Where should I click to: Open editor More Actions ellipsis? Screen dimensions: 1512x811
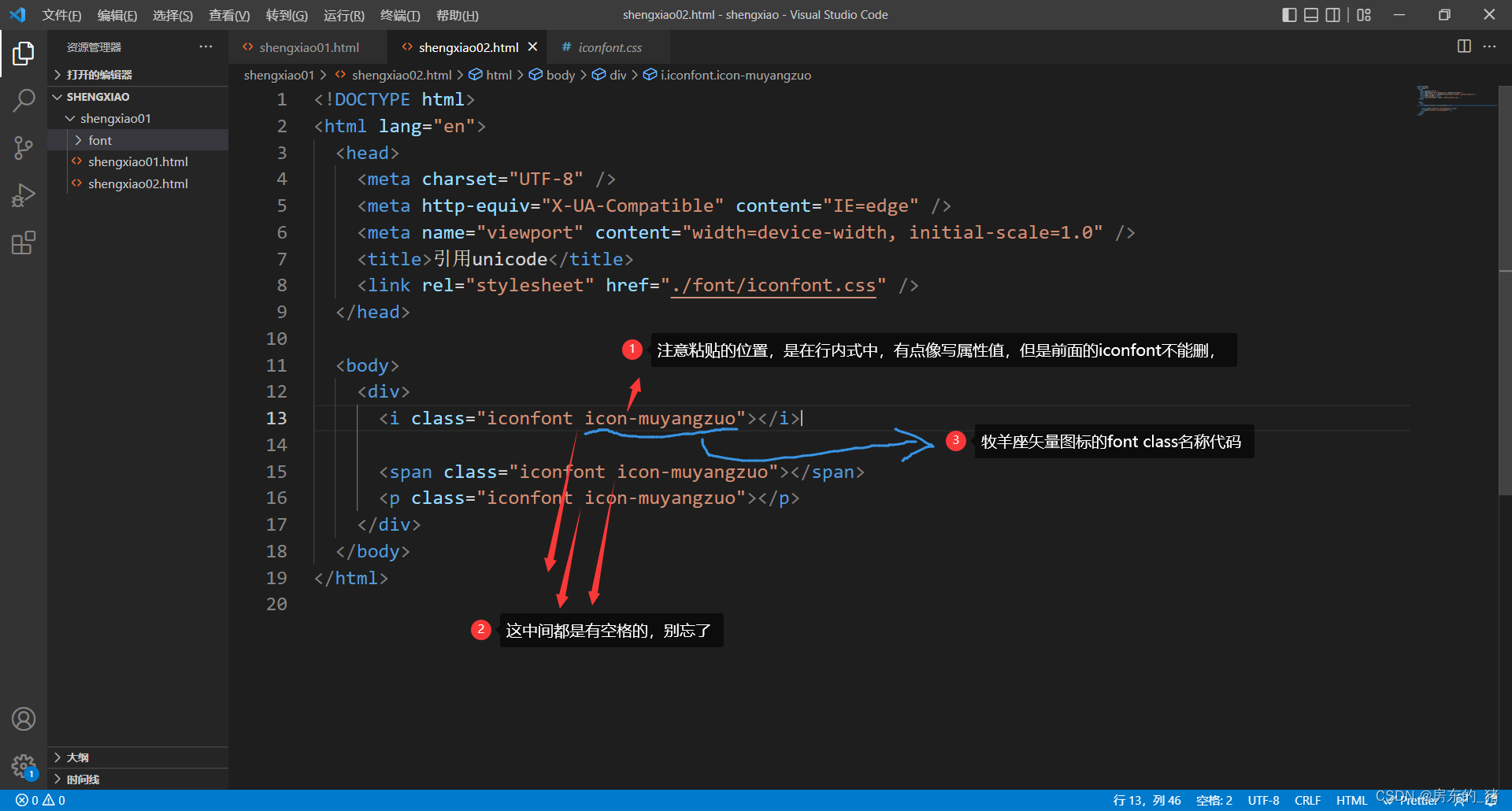point(1489,46)
